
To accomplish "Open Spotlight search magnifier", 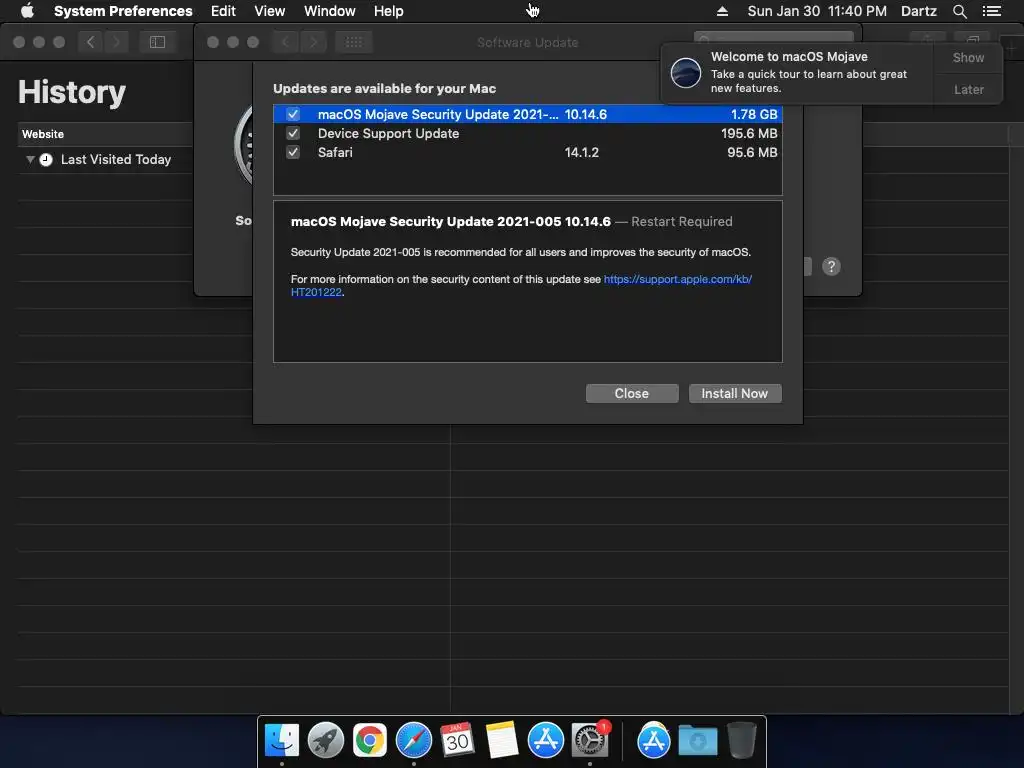I will pyautogui.click(x=959, y=11).
